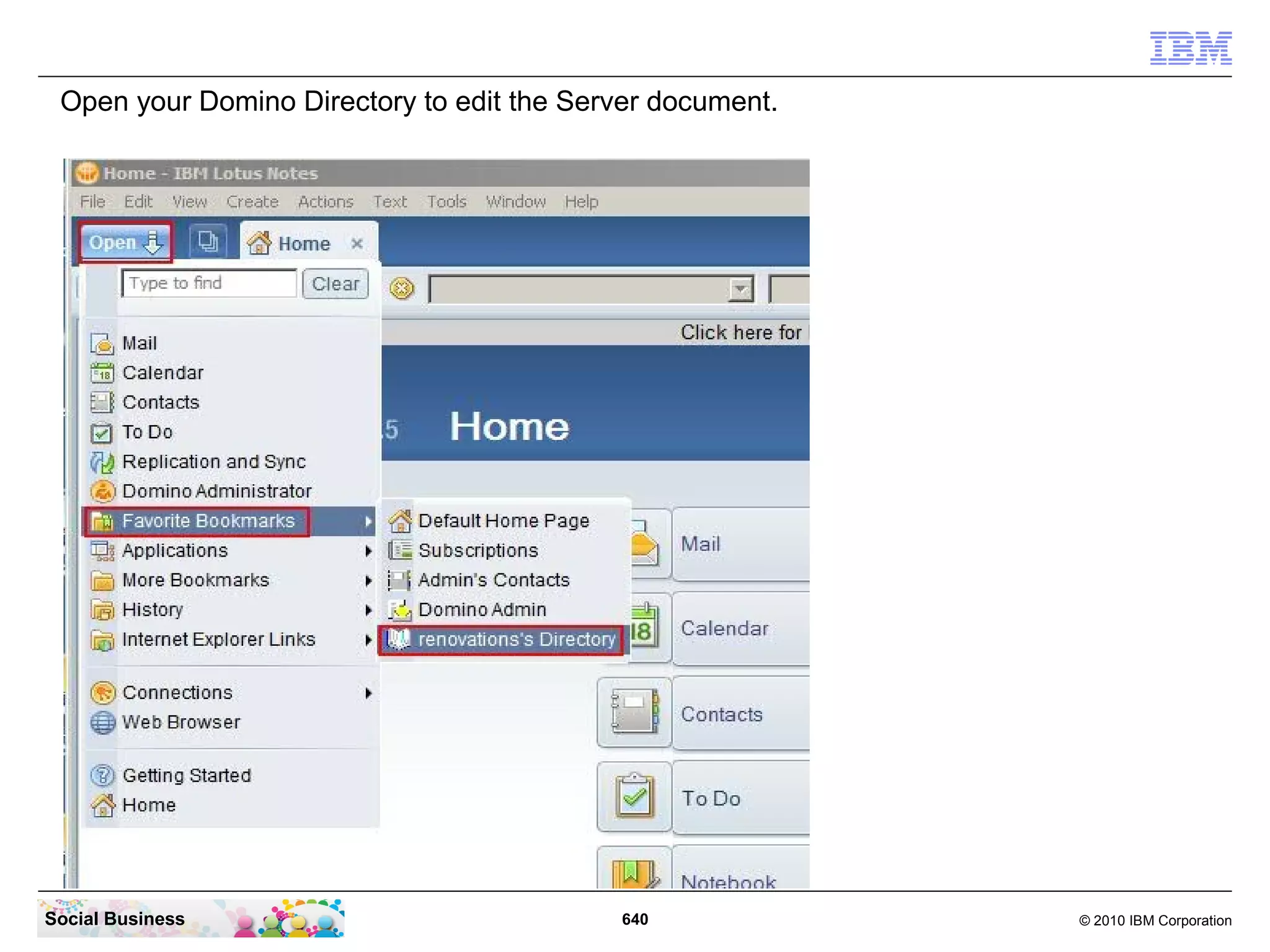Click the Open button with the down arrow

tap(126, 242)
